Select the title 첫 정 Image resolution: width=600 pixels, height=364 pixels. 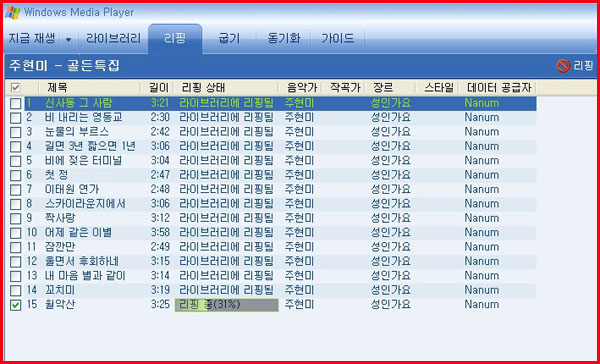click(56, 175)
